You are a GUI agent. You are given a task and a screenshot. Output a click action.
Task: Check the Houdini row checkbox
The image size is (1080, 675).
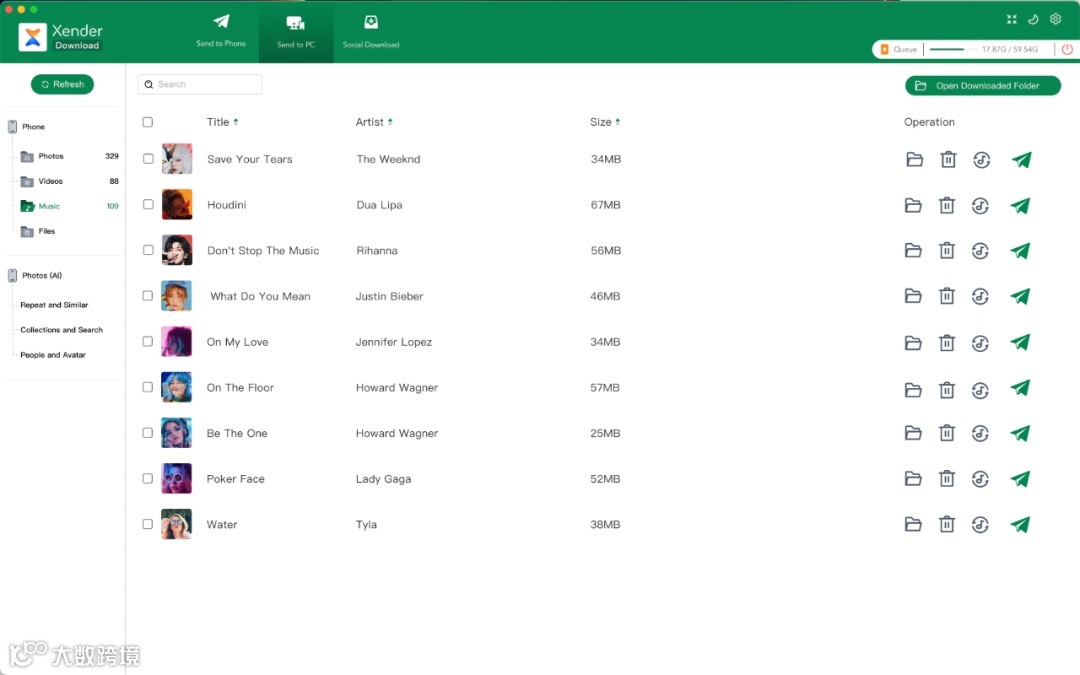point(147,204)
